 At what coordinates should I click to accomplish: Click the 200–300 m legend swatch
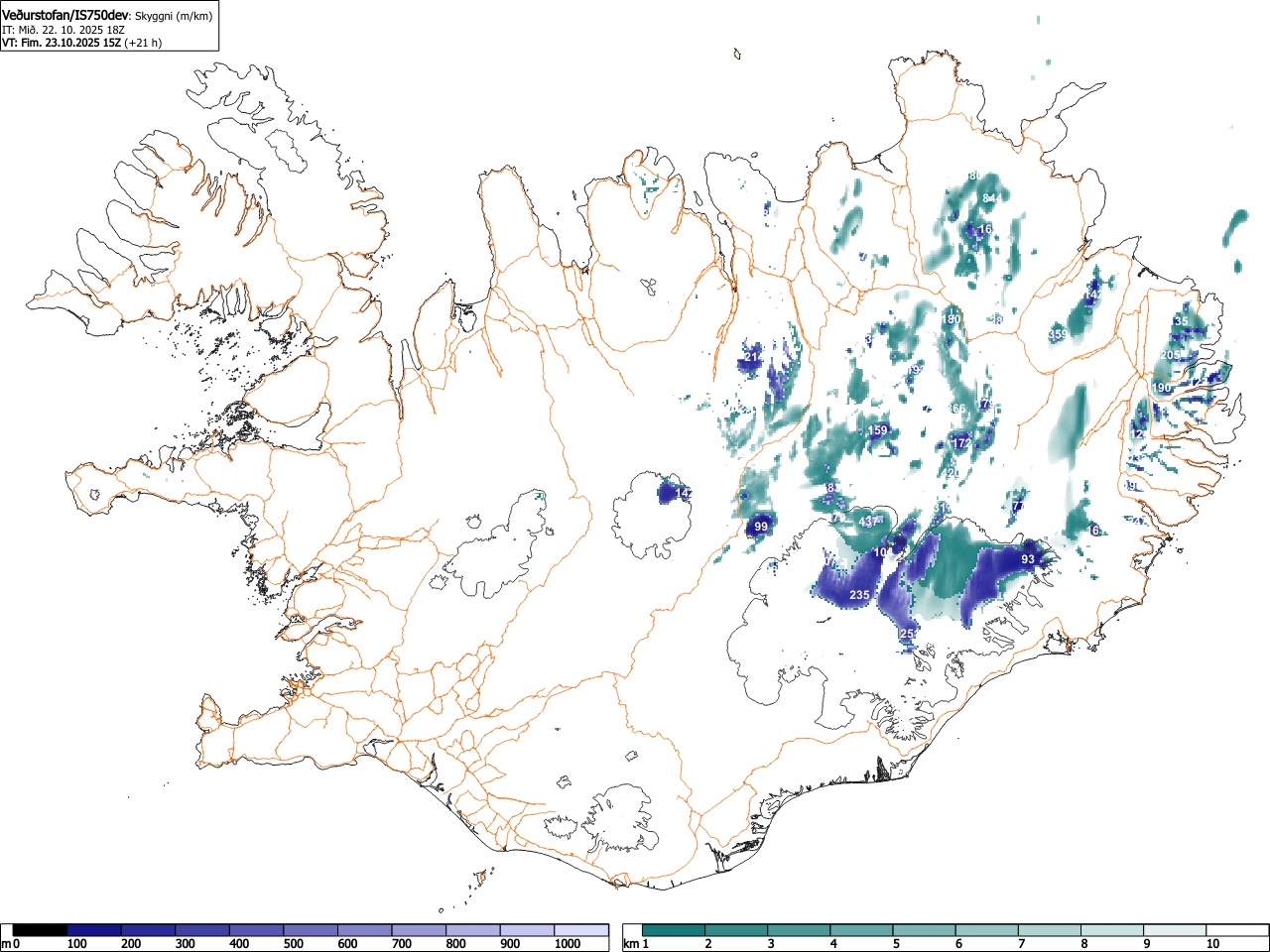click(x=149, y=930)
